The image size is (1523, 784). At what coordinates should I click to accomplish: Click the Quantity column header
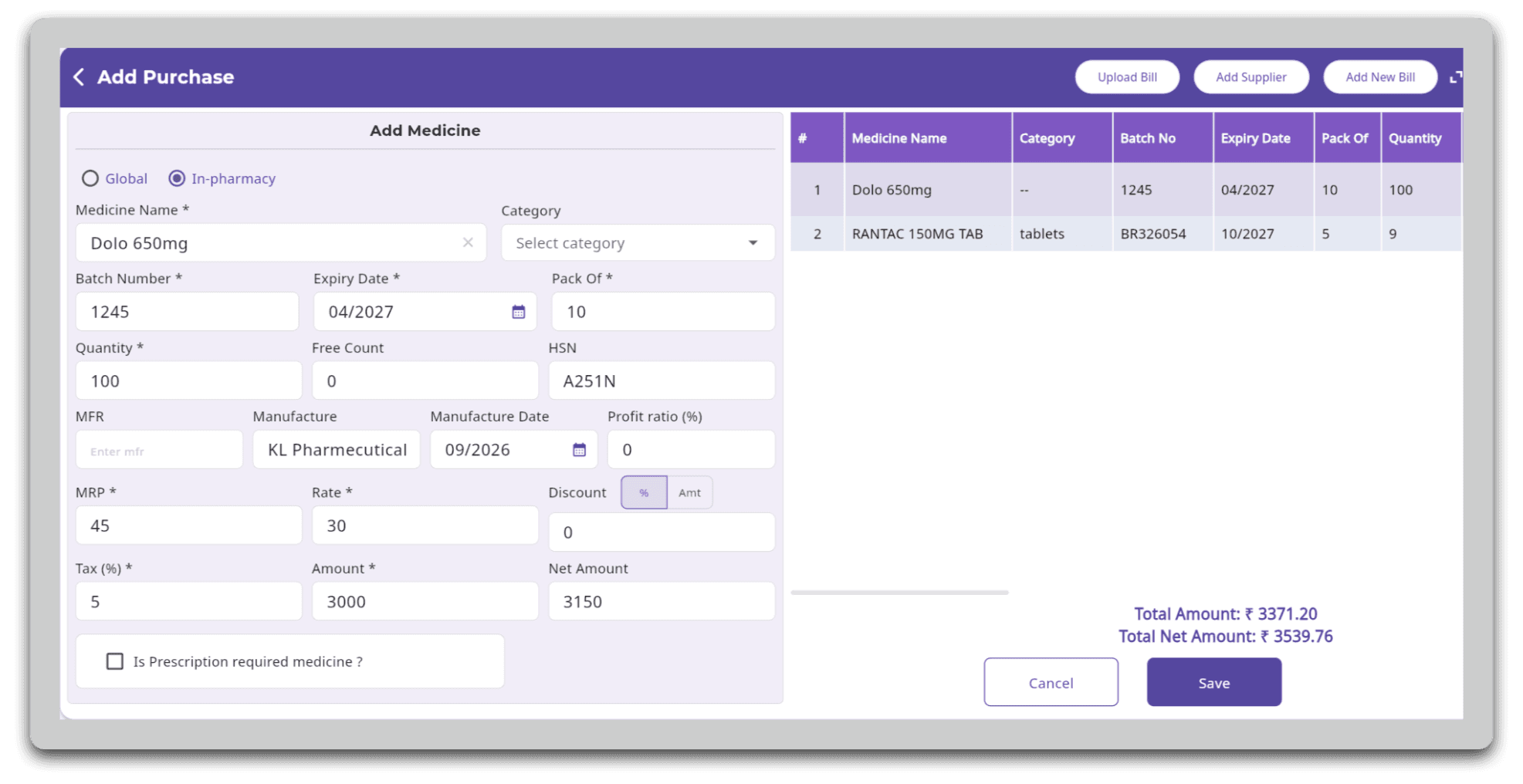click(x=1420, y=138)
